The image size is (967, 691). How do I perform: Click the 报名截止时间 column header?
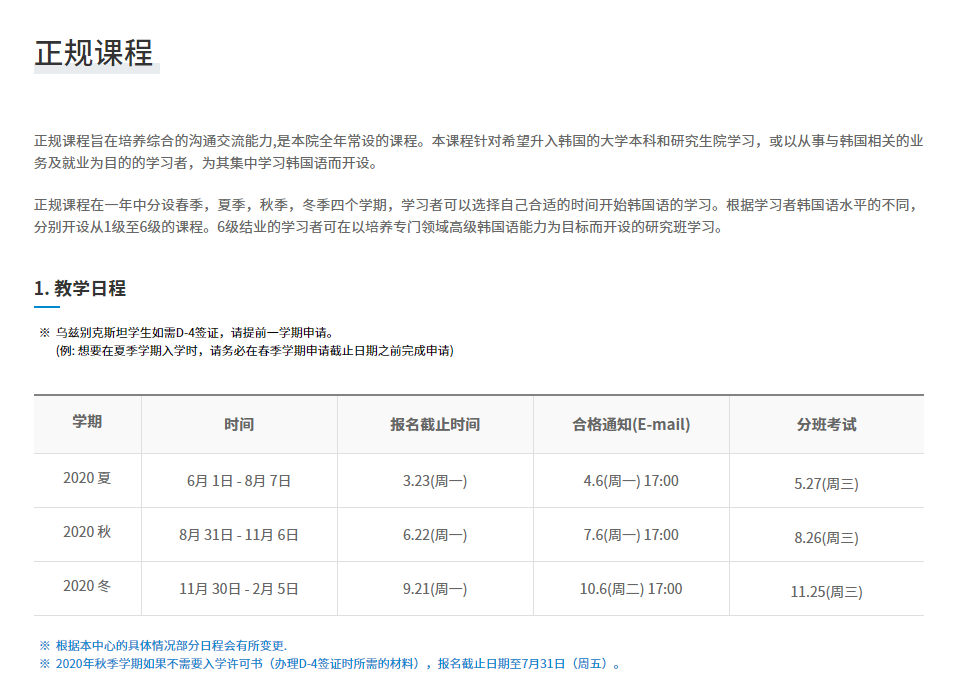435,424
